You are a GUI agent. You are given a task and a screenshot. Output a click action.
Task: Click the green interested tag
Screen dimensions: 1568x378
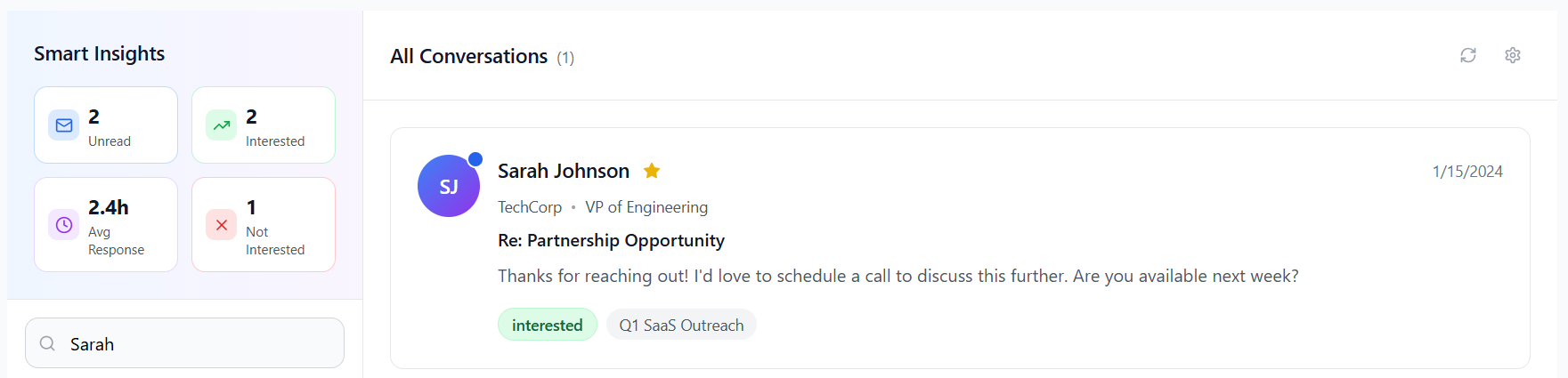coord(548,325)
